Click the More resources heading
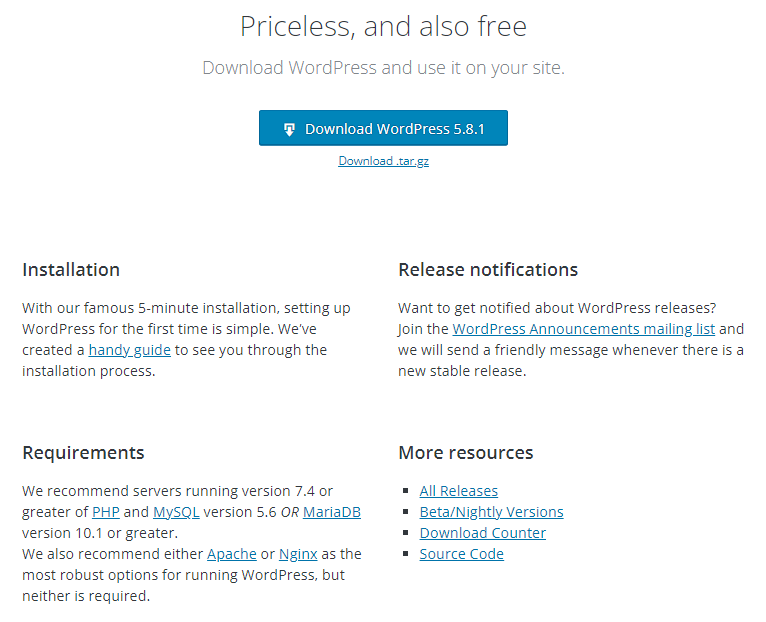 click(465, 453)
